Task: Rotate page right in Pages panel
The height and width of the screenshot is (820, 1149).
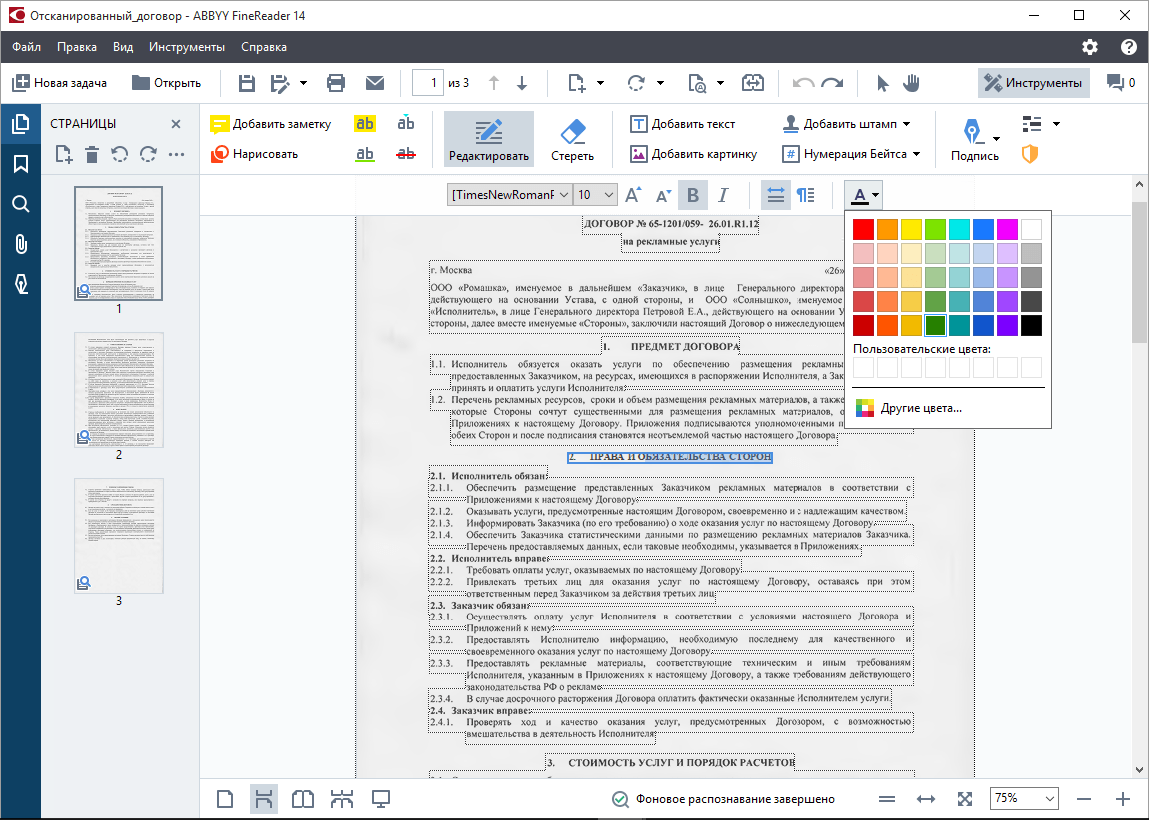Action: click(148, 154)
